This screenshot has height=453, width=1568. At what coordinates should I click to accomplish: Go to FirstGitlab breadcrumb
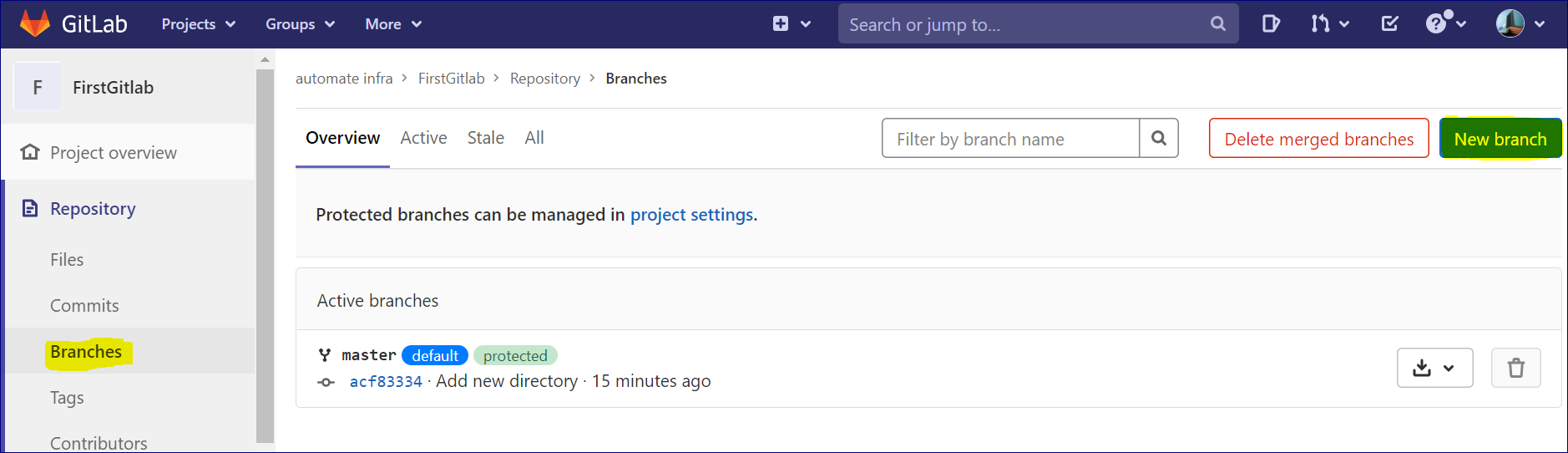click(451, 79)
